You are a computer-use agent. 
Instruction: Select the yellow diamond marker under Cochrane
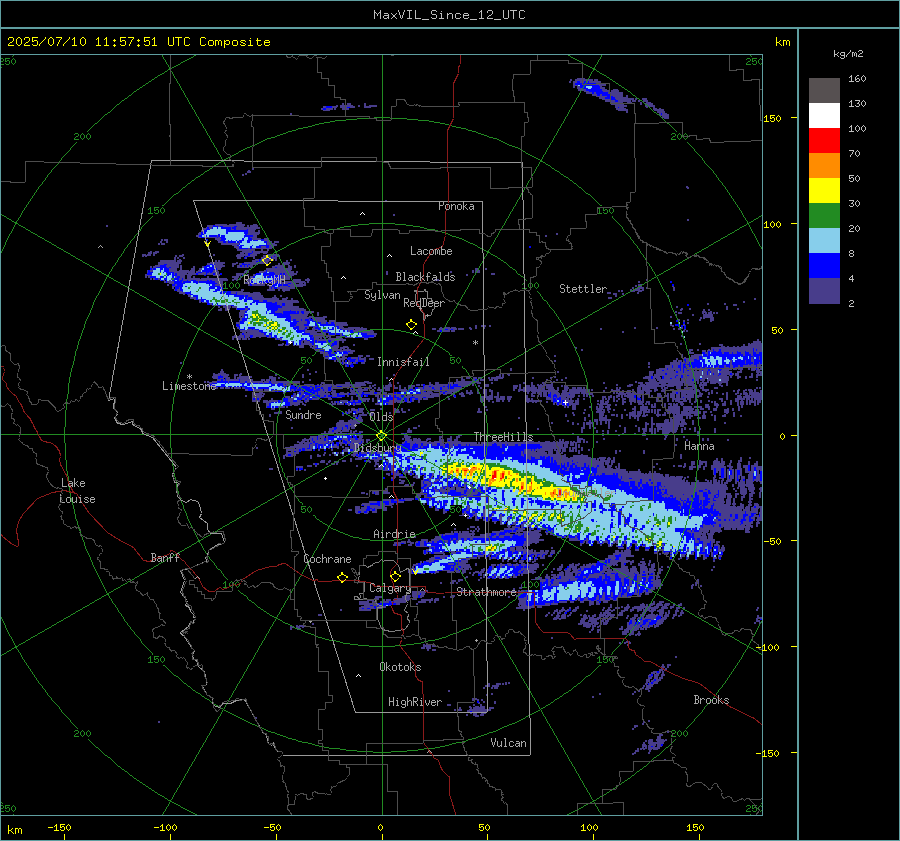342,577
